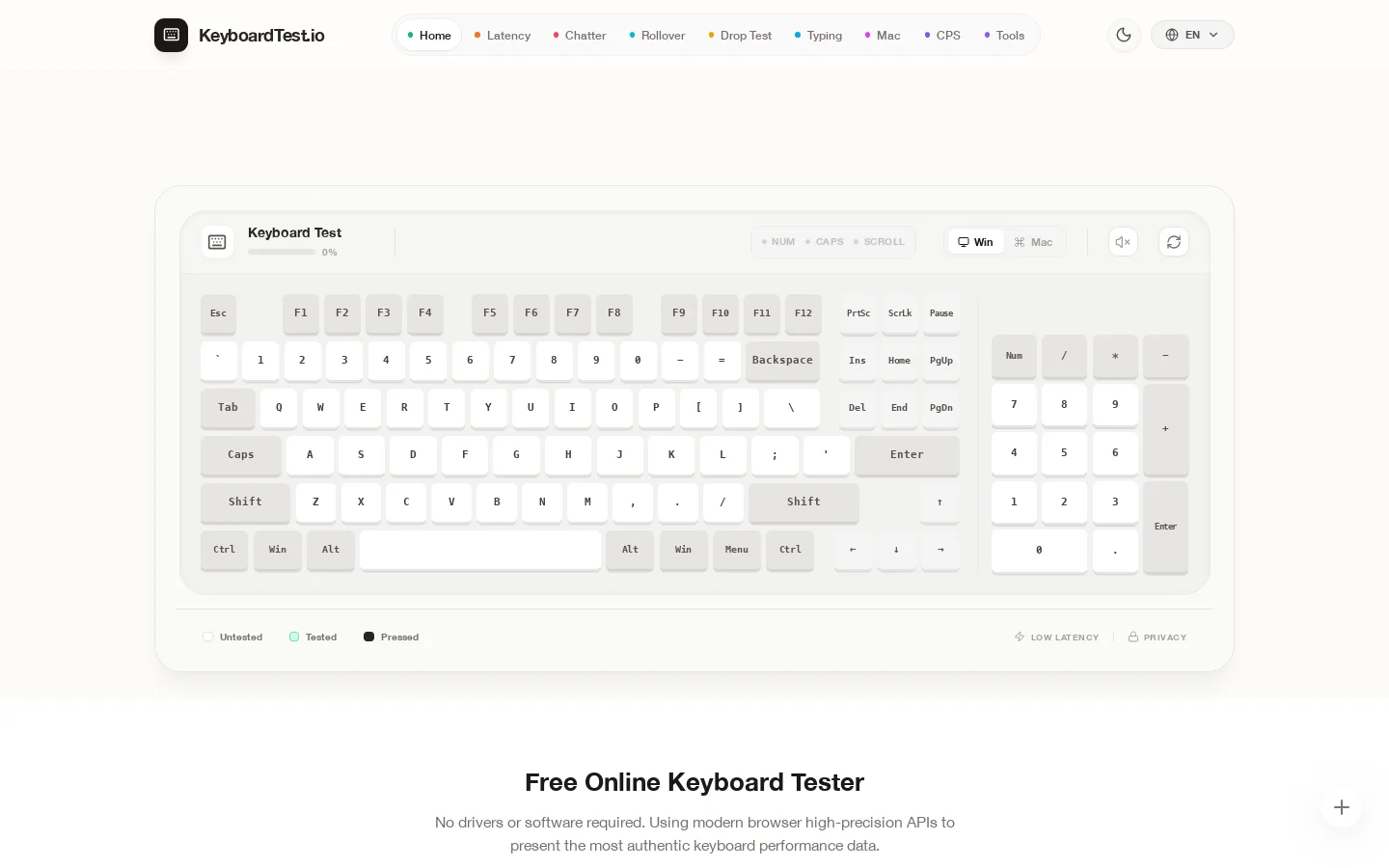Click the spacebar key
The width and height of the screenshot is (1389, 868).
(480, 549)
